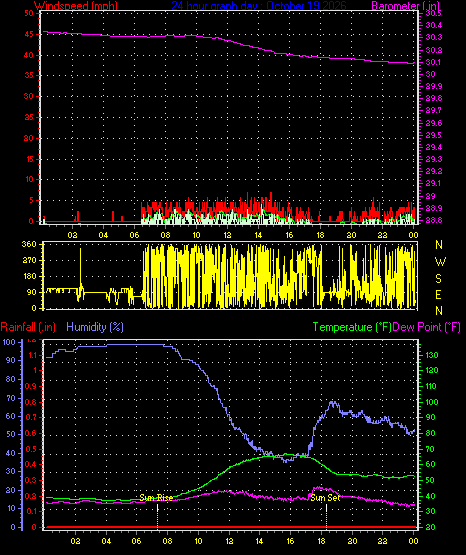Click the "Barometer (.in)" axis title
Viewport: 466px width, 555px height.
(406, 6)
